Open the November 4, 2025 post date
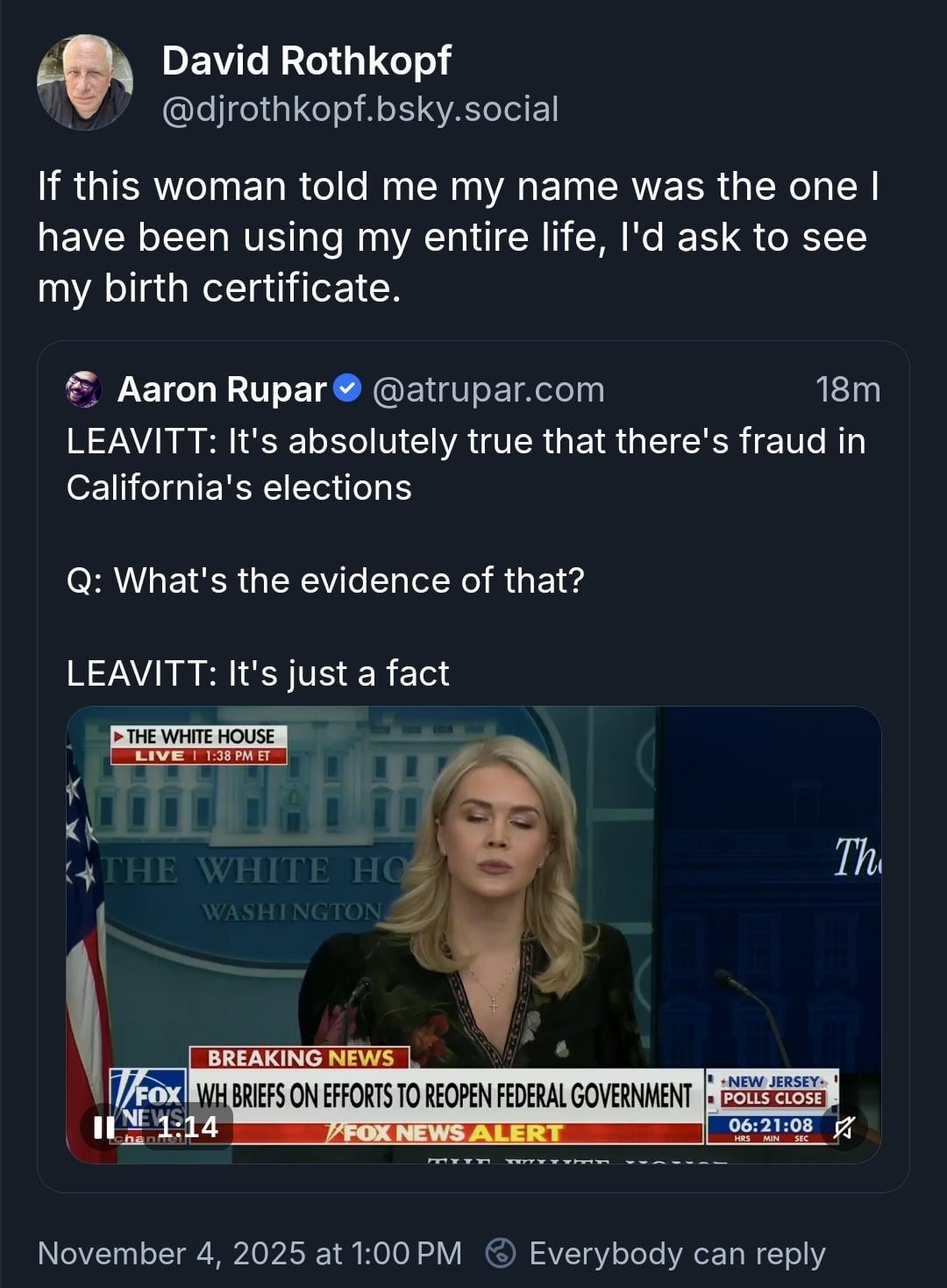This screenshot has height=1288, width=947. click(x=249, y=1253)
